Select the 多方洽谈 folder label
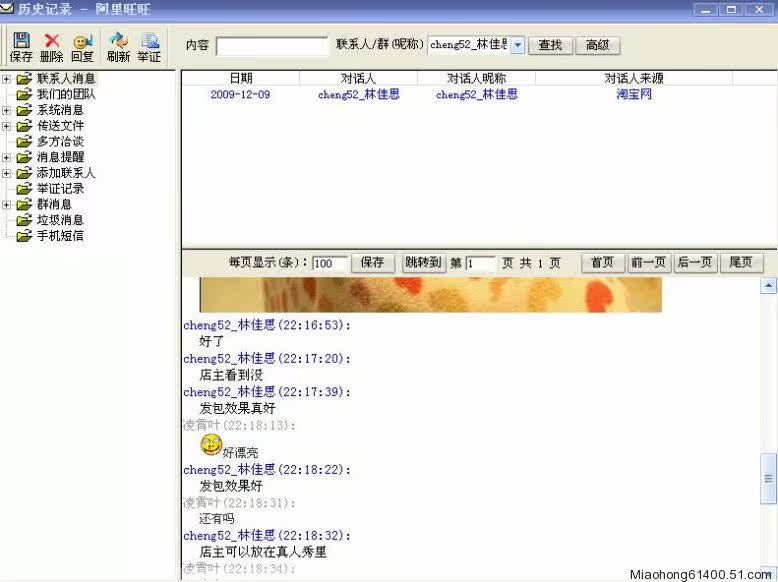Screen dimensions: 778x582 [60, 141]
